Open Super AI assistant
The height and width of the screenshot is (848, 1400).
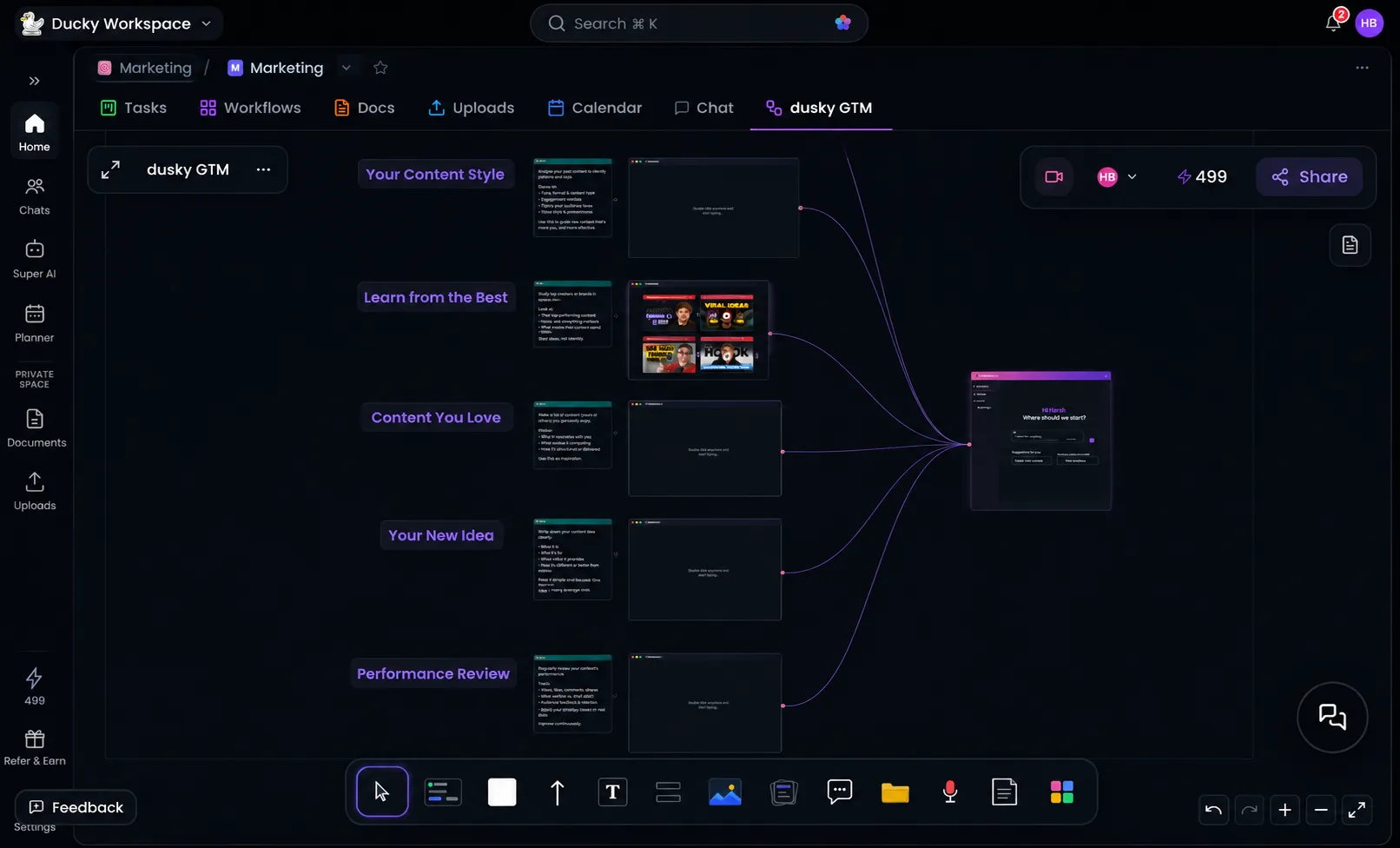click(x=35, y=260)
